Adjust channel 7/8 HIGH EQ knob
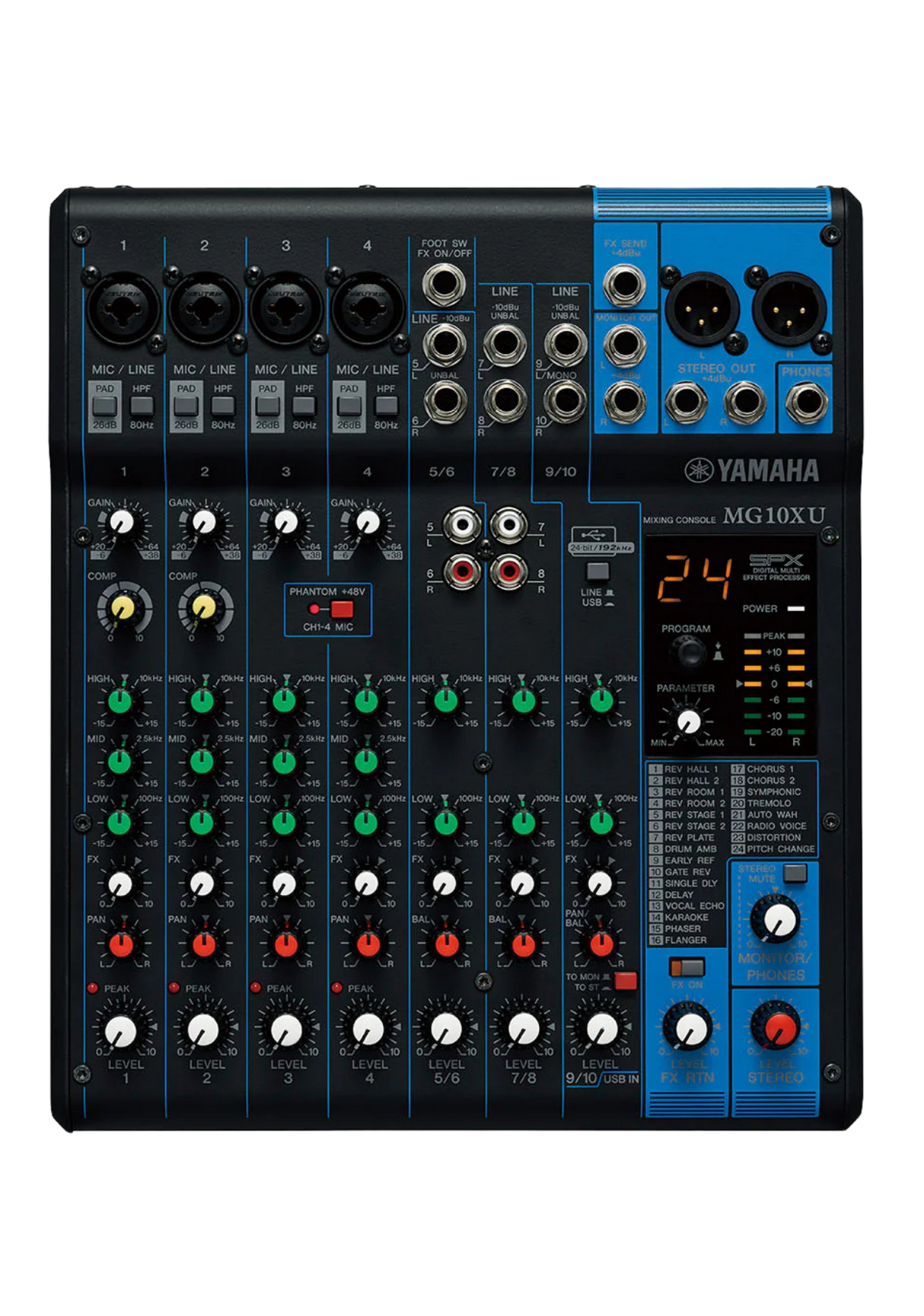The image size is (924, 1316). coord(523,701)
